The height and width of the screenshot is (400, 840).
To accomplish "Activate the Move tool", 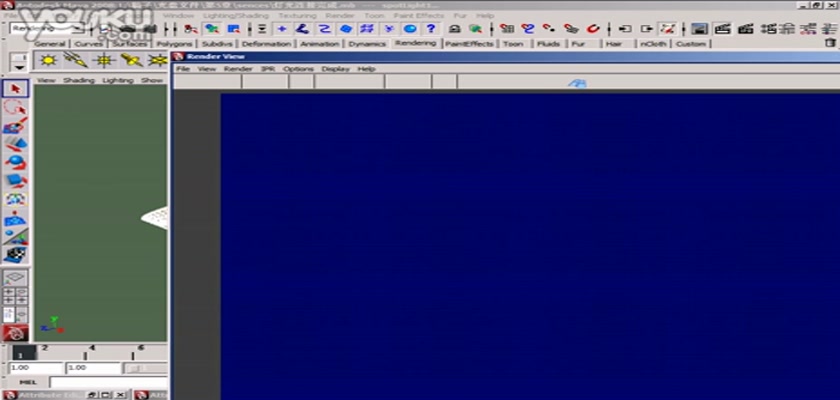I will 16,144.
